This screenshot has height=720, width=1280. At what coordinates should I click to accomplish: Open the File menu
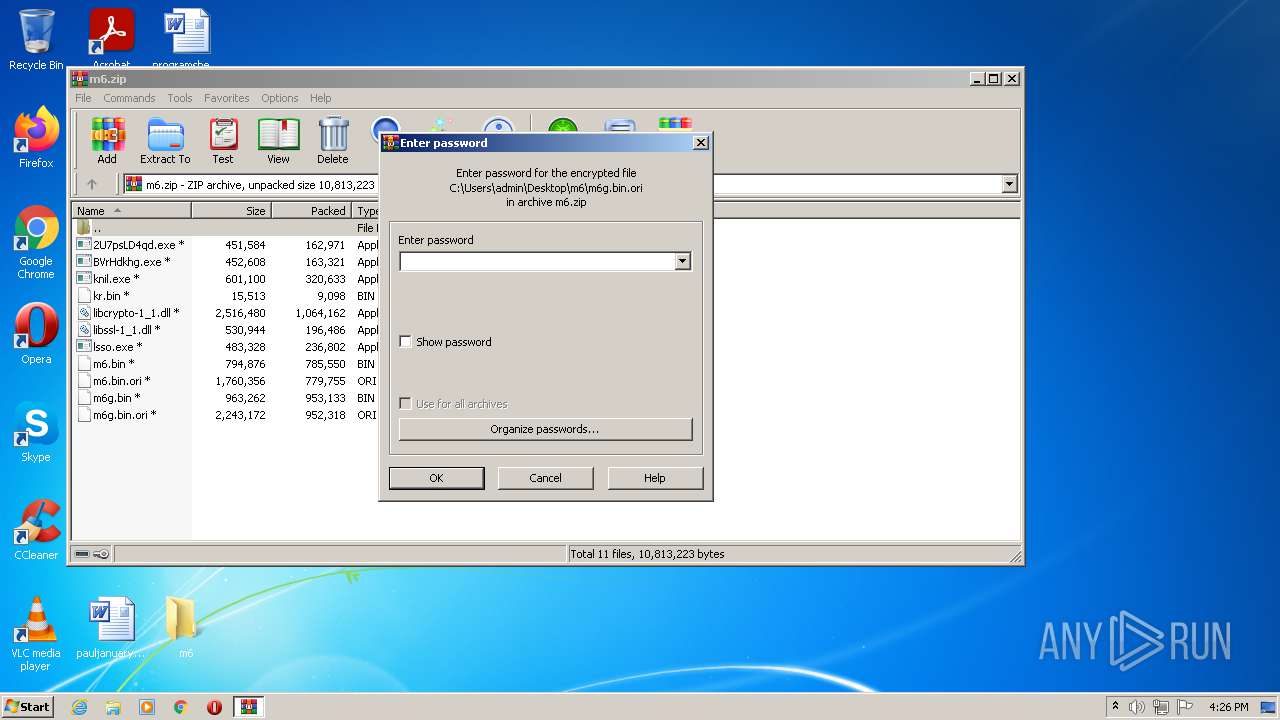pyautogui.click(x=83, y=98)
